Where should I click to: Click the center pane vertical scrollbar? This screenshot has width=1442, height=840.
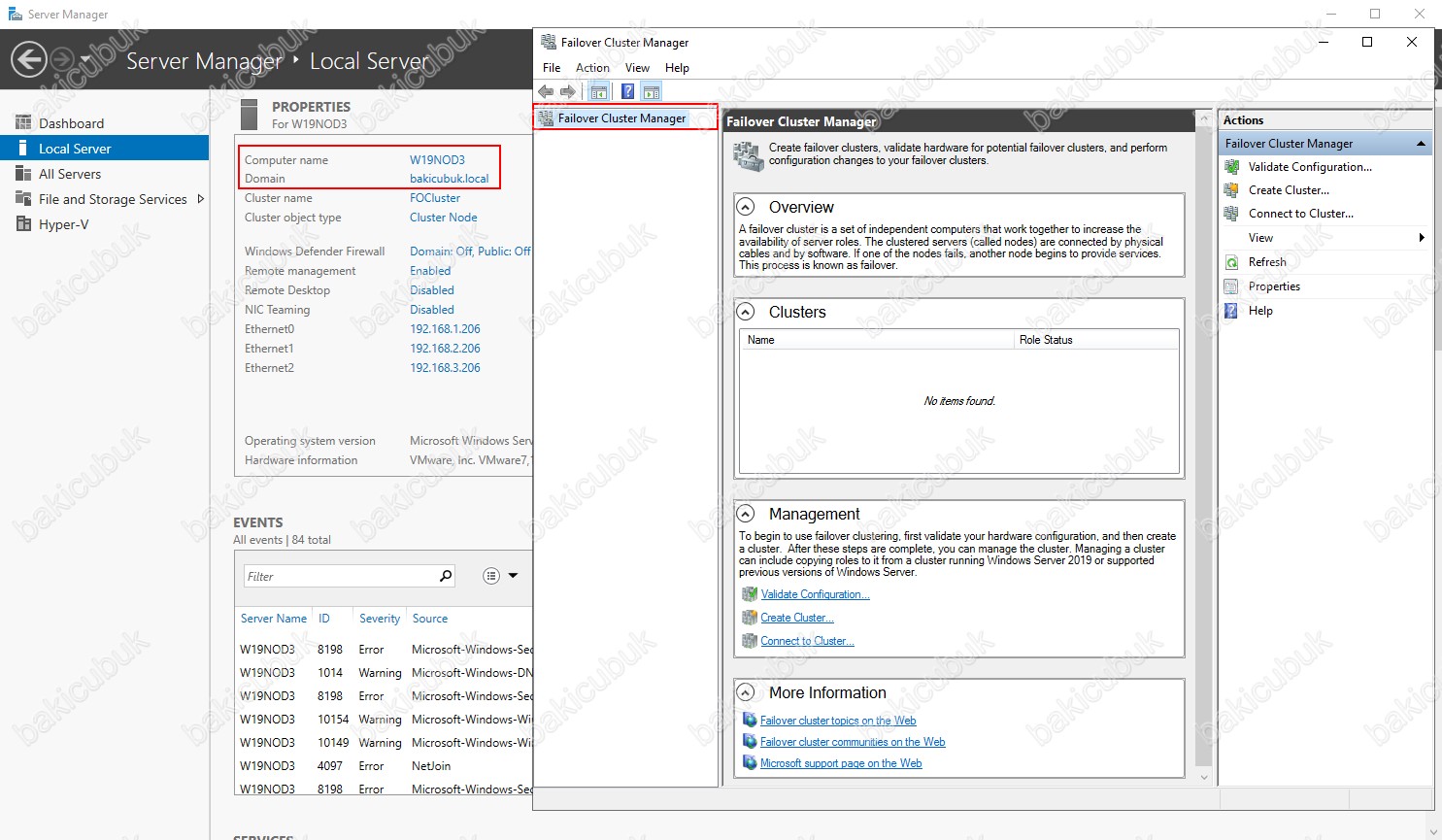coord(1204,447)
